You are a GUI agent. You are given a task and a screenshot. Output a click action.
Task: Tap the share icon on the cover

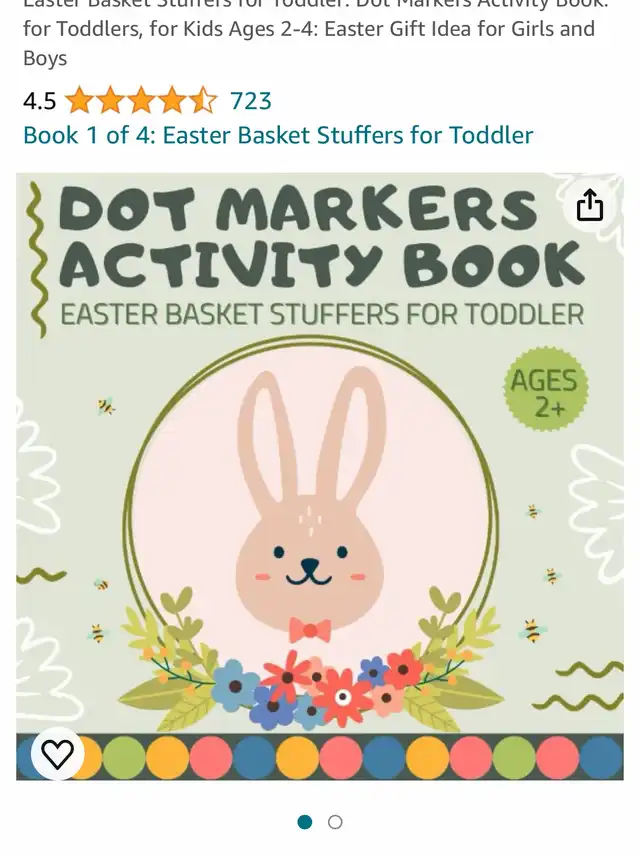click(590, 205)
